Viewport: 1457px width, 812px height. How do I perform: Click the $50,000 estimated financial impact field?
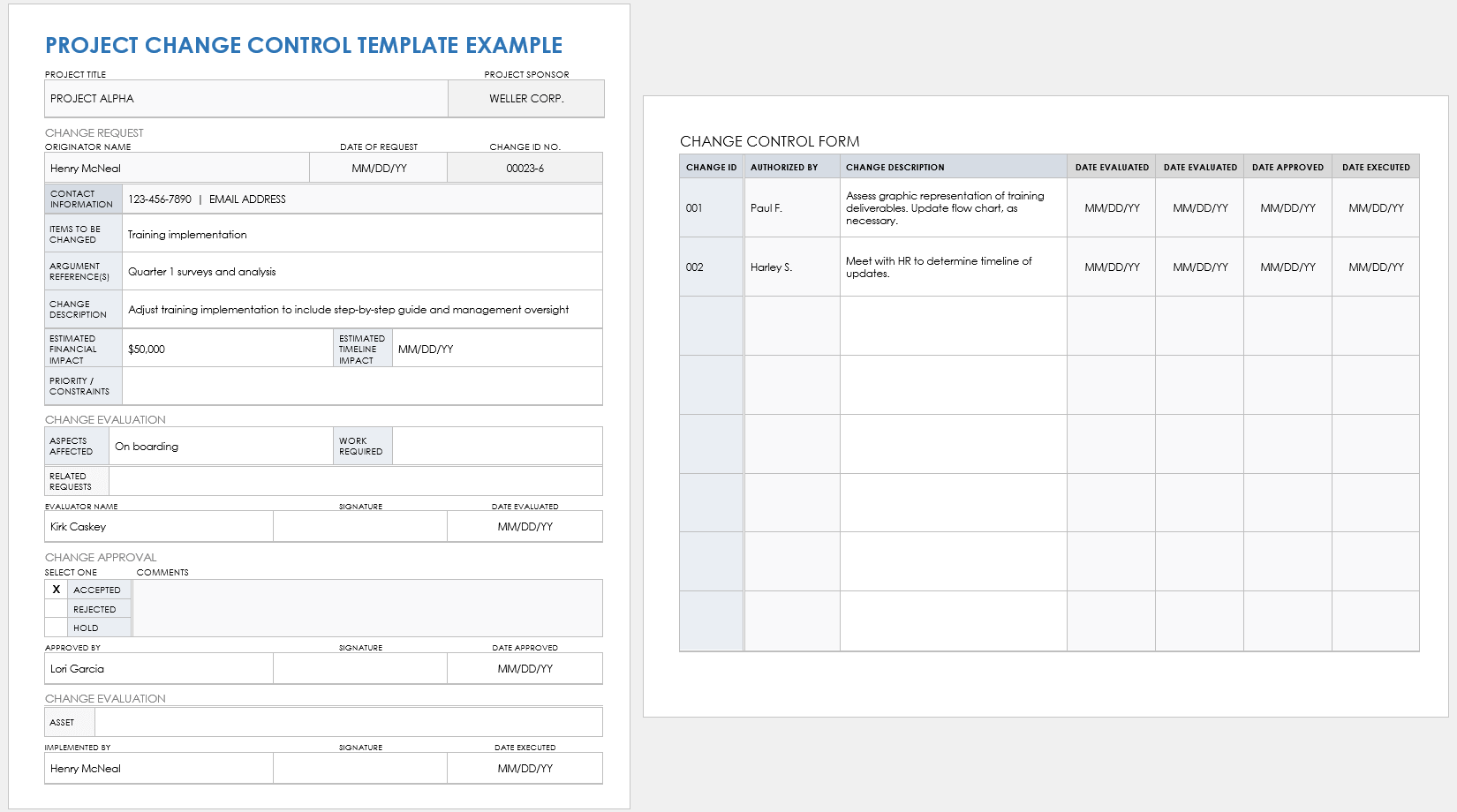pyautogui.click(x=227, y=350)
